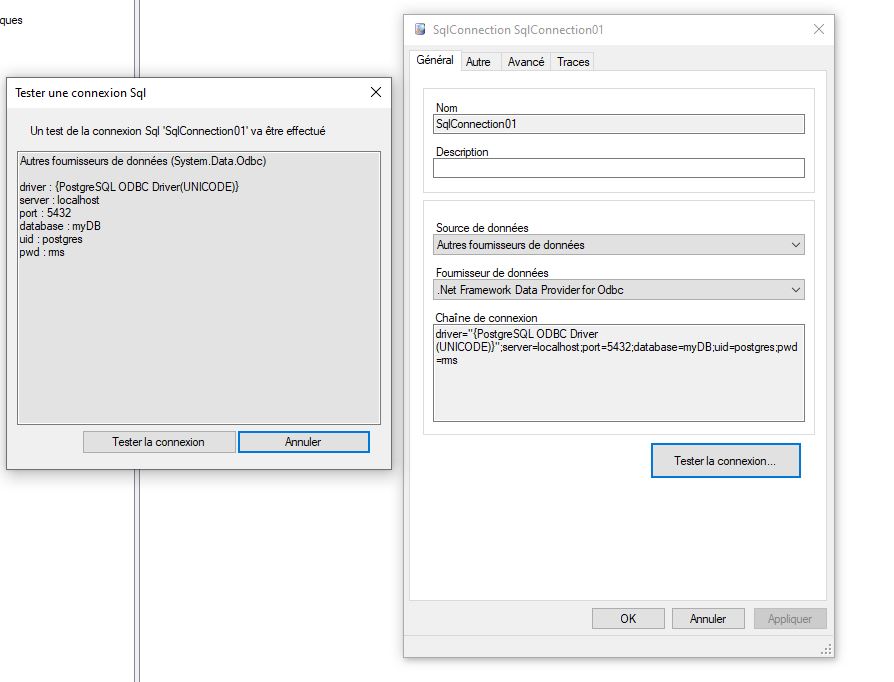Click Annuler at the bottom of the properties window
The image size is (894, 682).
click(708, 619)
